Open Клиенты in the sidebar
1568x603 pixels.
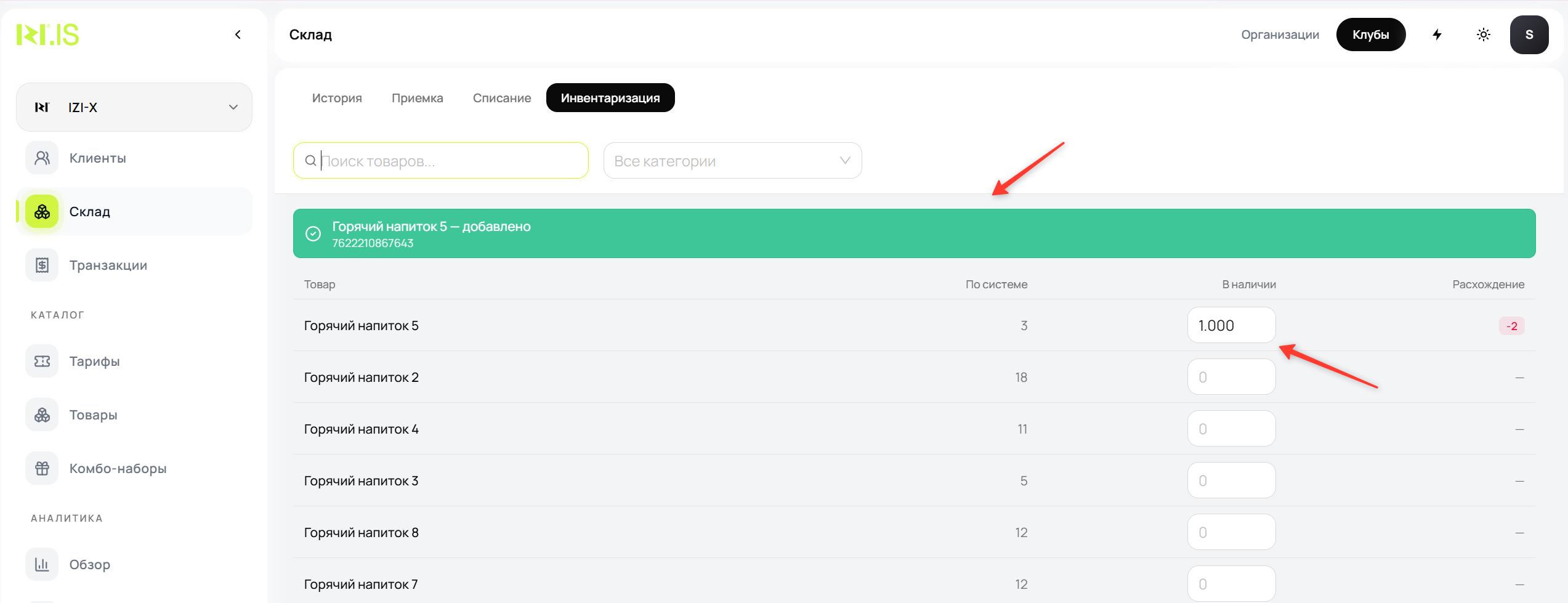(x=134, y=158)
